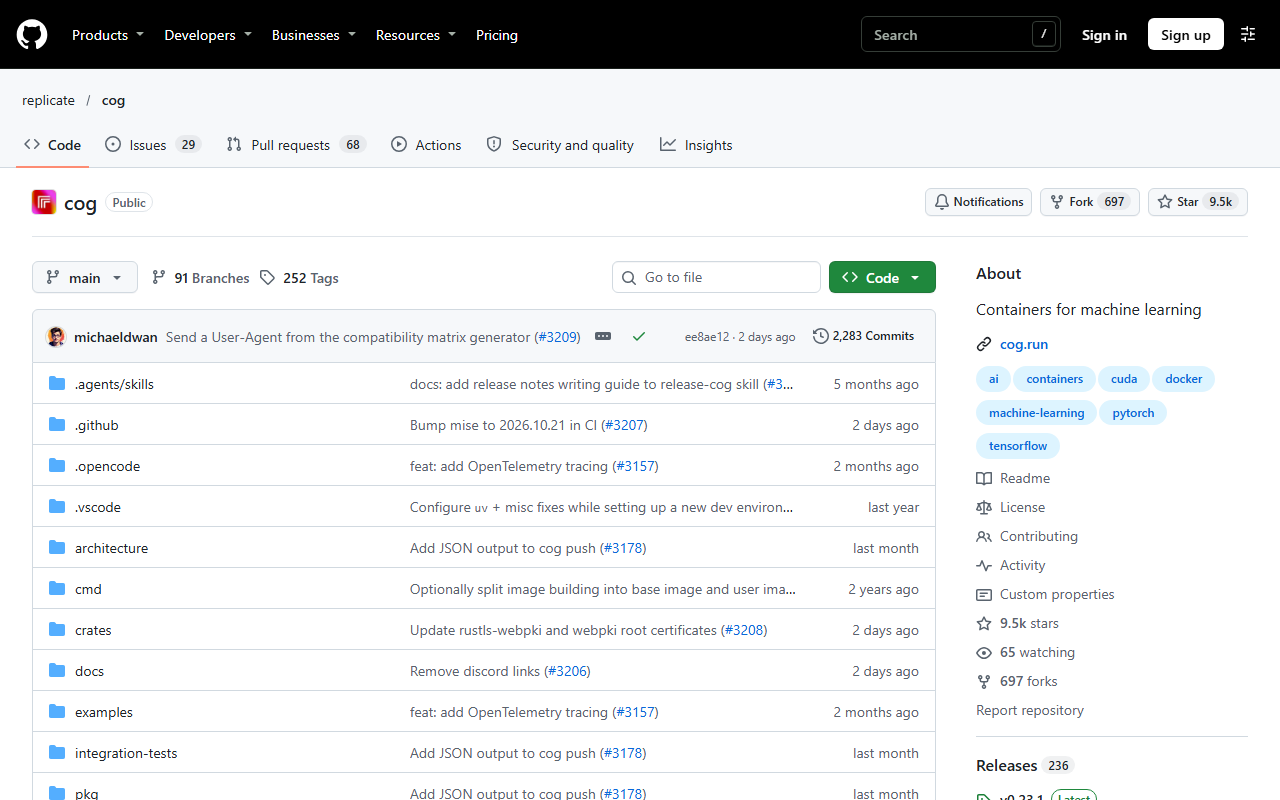Click the License scale icon
The width and height of the screenshot is (1280, 800).
[984, 507]
